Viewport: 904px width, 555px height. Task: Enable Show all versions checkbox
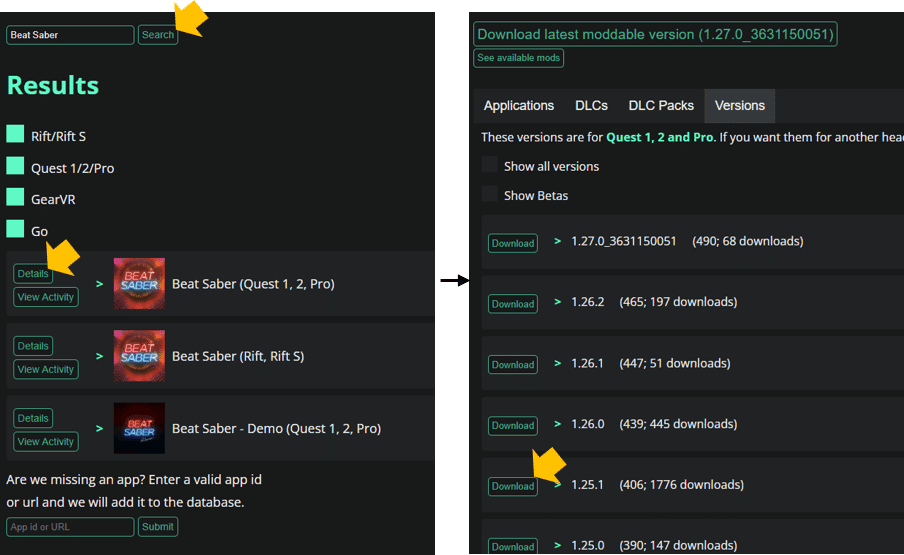coord(489,165)
